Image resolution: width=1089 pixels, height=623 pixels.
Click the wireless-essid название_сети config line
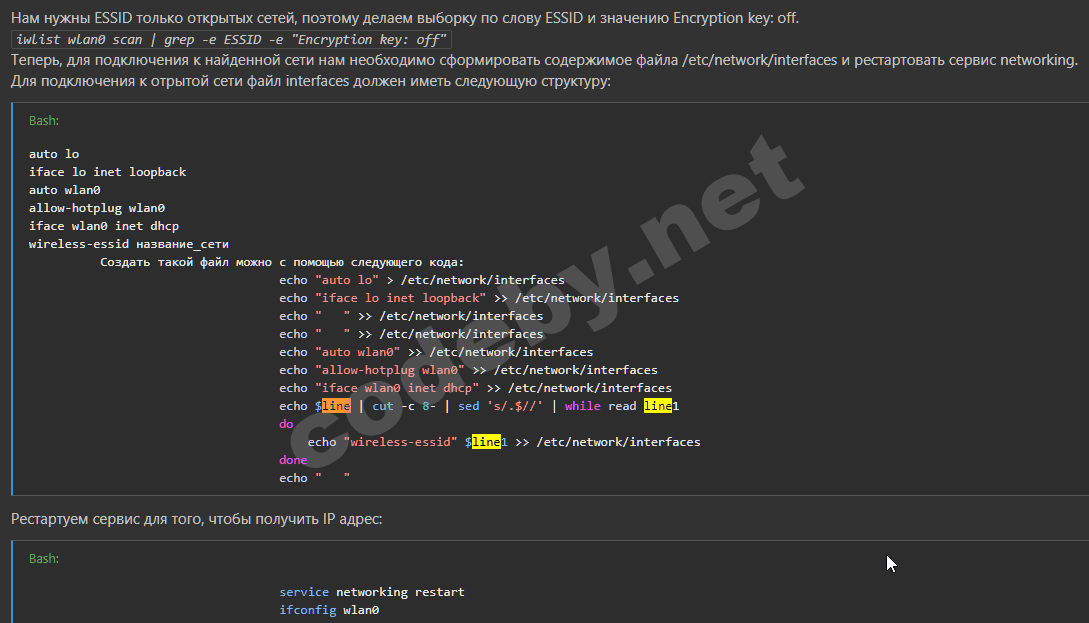129,244
